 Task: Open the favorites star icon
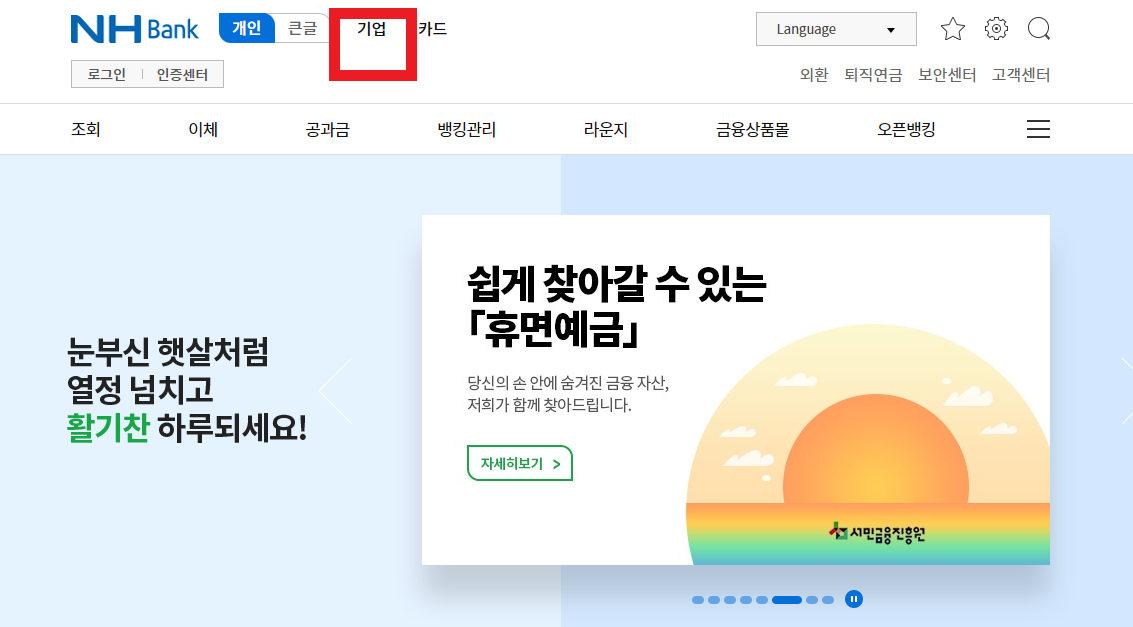(952, 29)
